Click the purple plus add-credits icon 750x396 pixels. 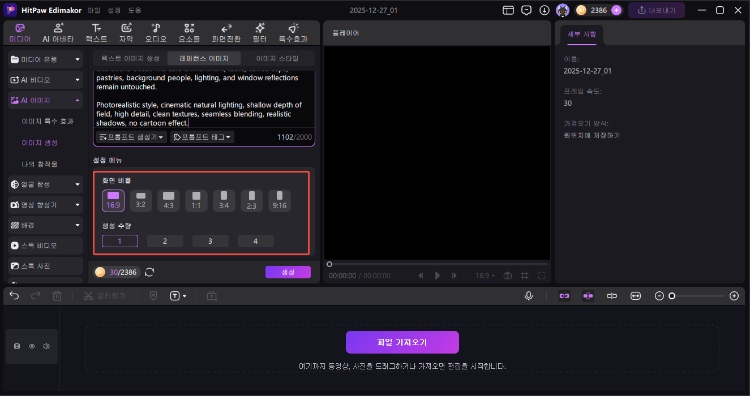pos(616,10)
